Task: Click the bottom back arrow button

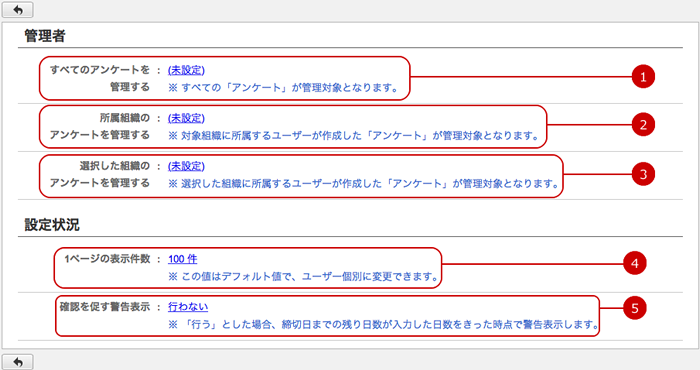Action: click(x=17, y=362)
